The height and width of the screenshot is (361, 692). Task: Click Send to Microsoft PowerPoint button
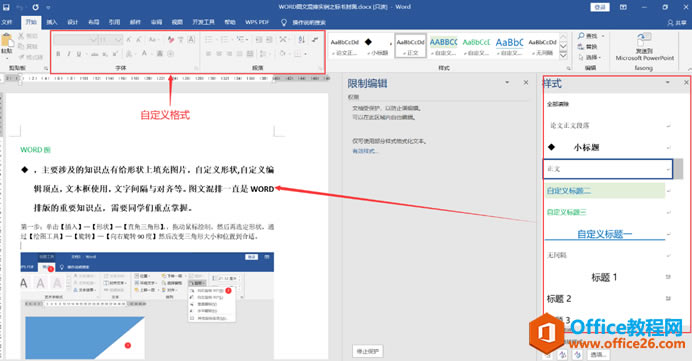[644, 47]
